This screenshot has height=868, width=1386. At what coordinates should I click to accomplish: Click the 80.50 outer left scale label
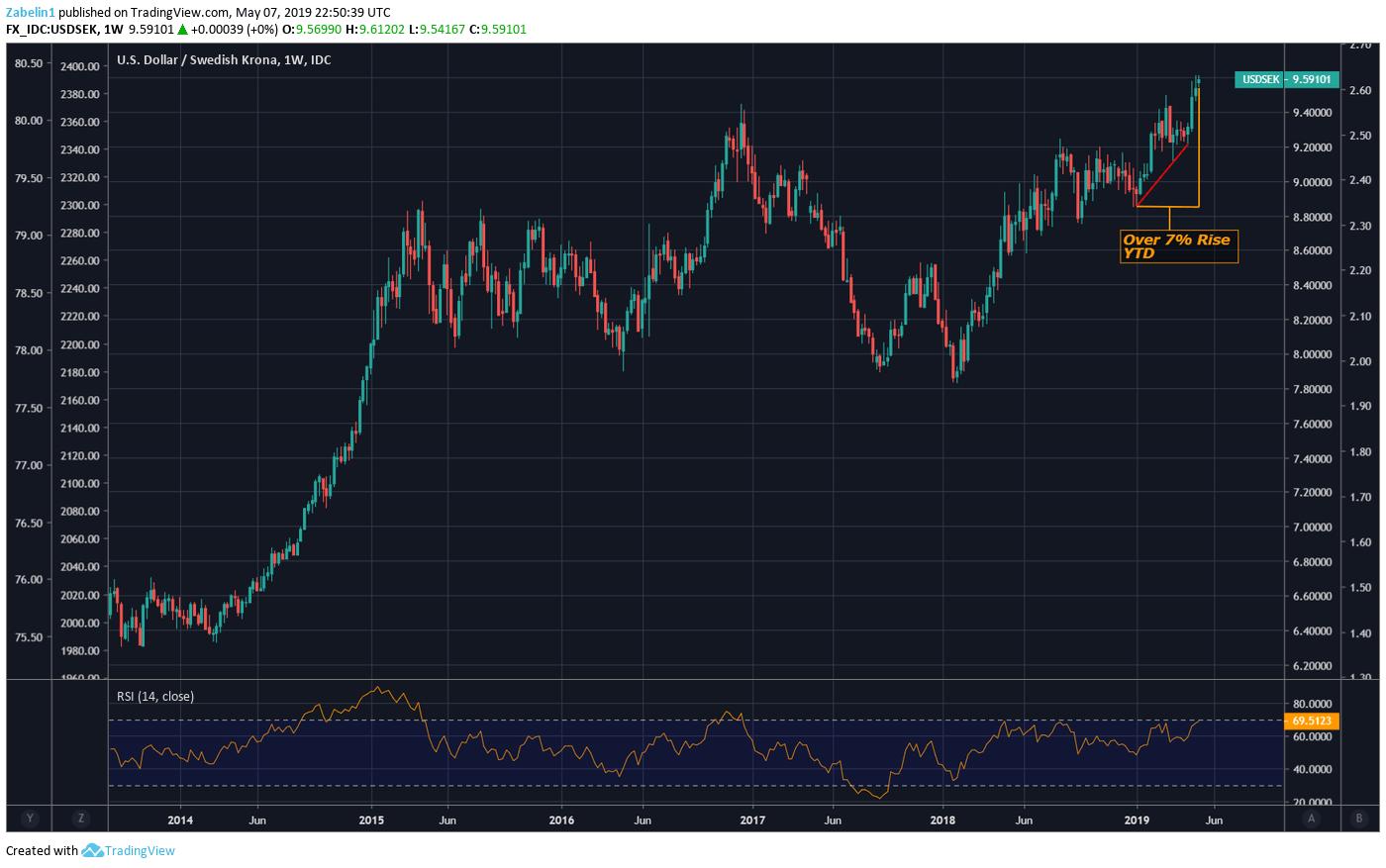click(29, 63)
